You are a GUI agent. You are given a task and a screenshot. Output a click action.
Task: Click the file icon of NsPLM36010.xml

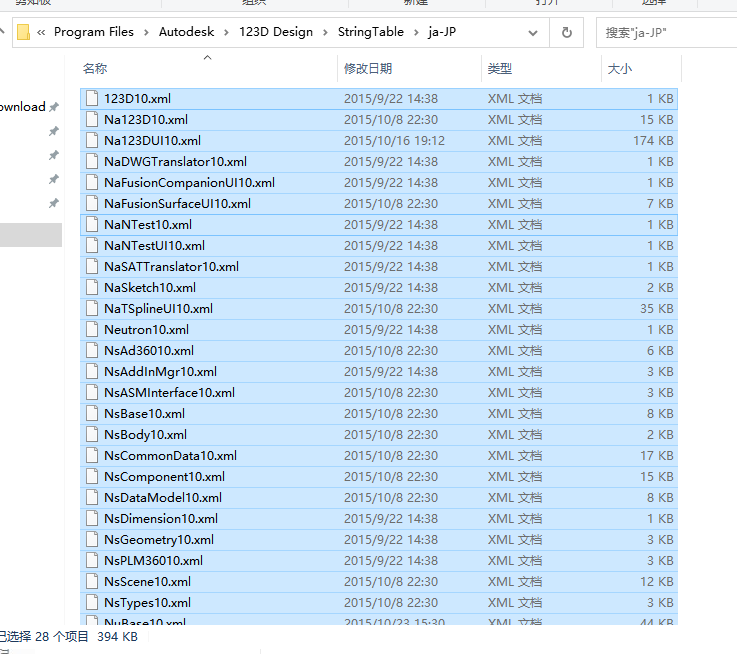[92, 560]
